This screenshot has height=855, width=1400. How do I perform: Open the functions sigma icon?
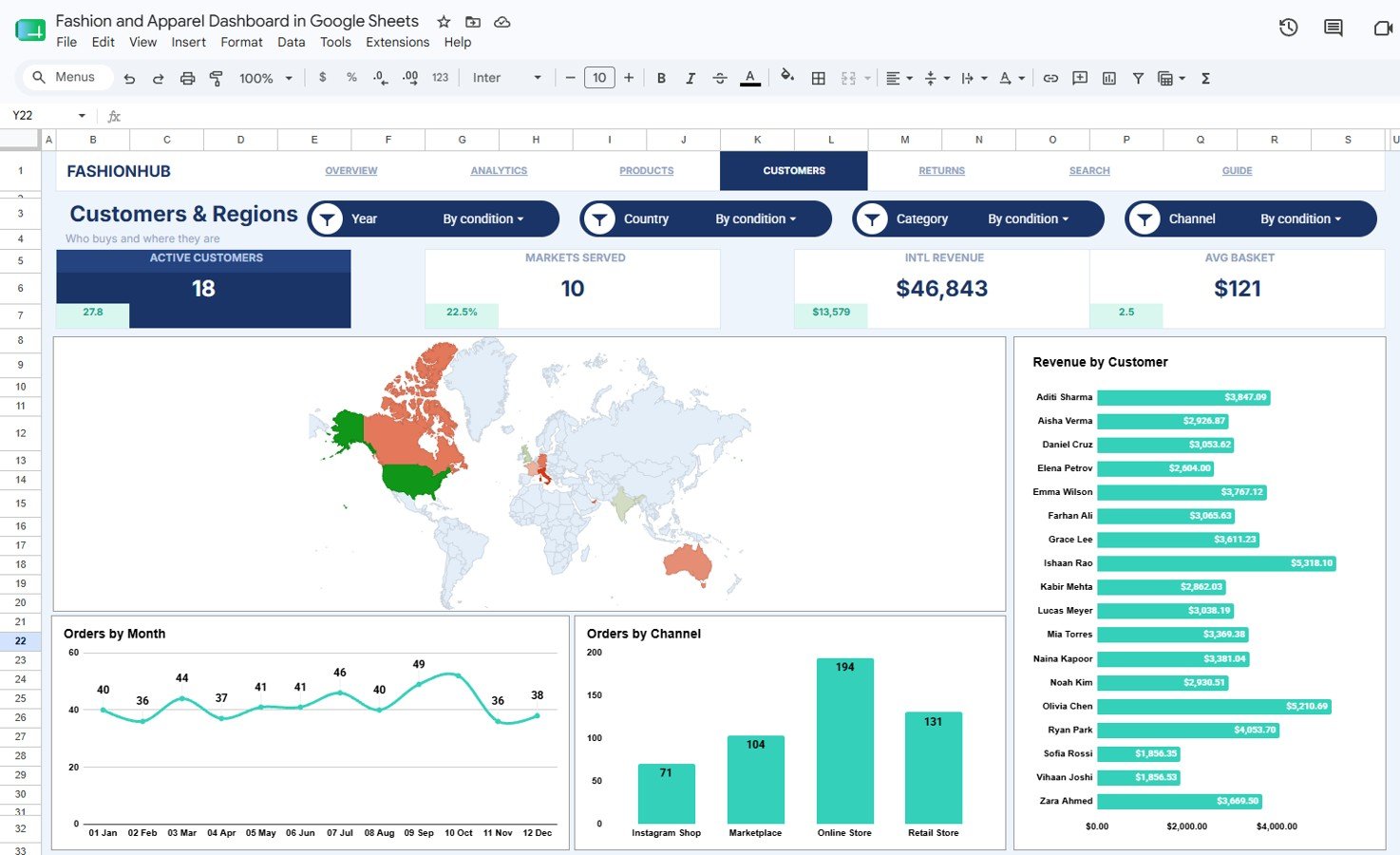(1205, 79)
